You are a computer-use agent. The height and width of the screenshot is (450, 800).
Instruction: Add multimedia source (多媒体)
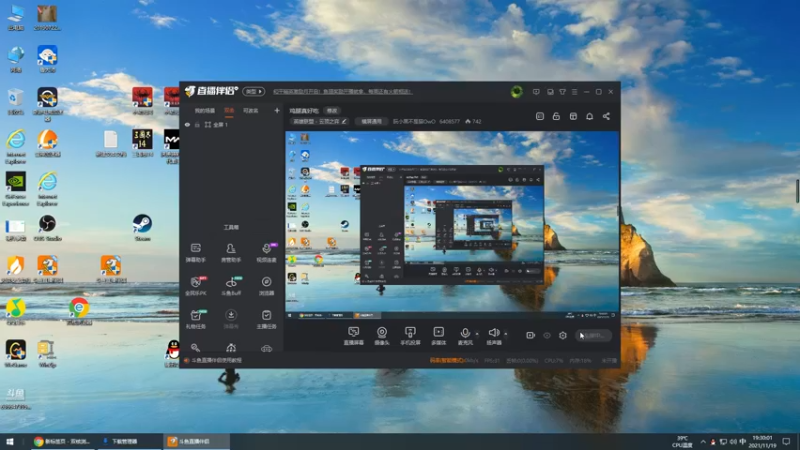click(x=439, y=336)
